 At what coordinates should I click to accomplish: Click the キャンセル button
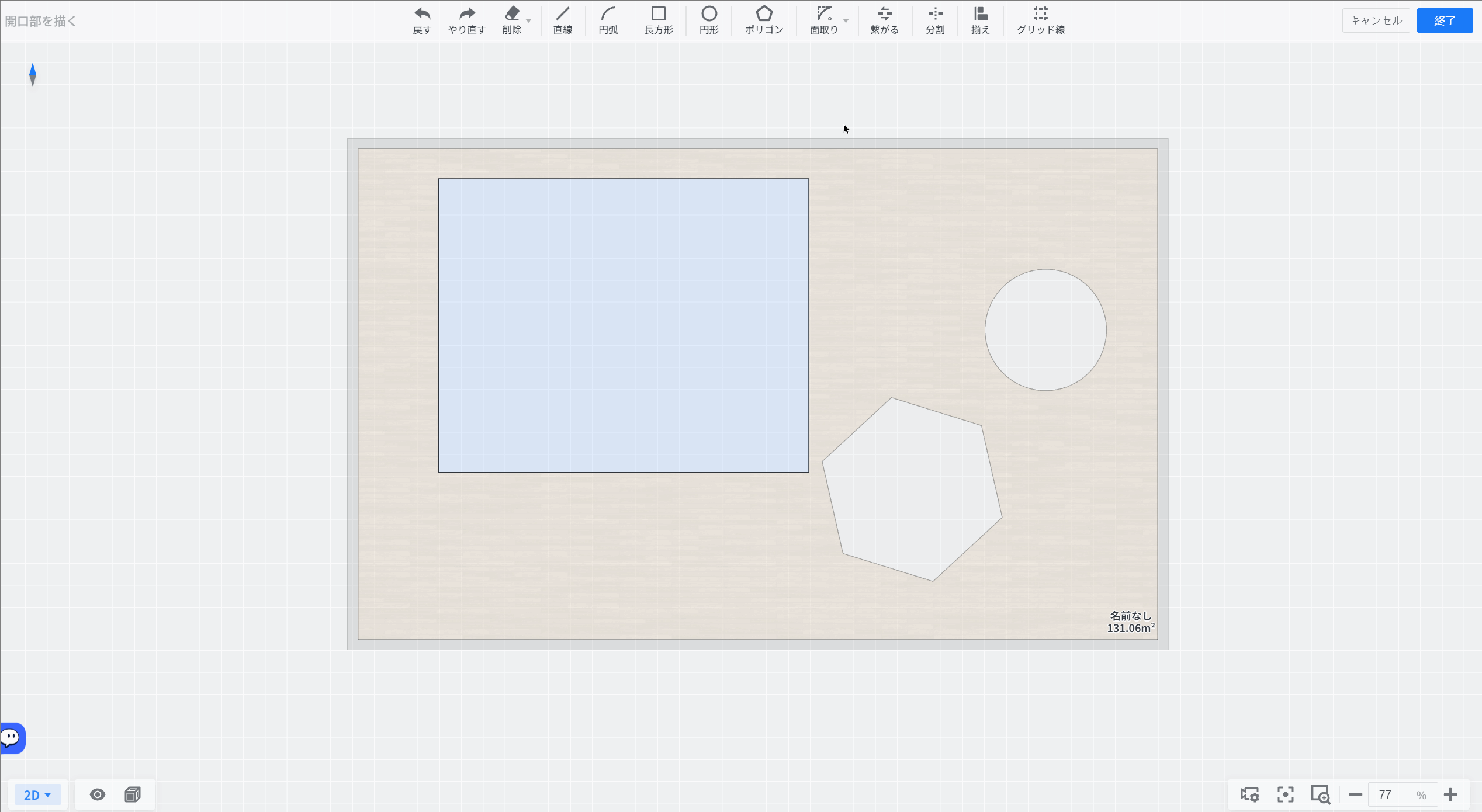(1376, 20)
